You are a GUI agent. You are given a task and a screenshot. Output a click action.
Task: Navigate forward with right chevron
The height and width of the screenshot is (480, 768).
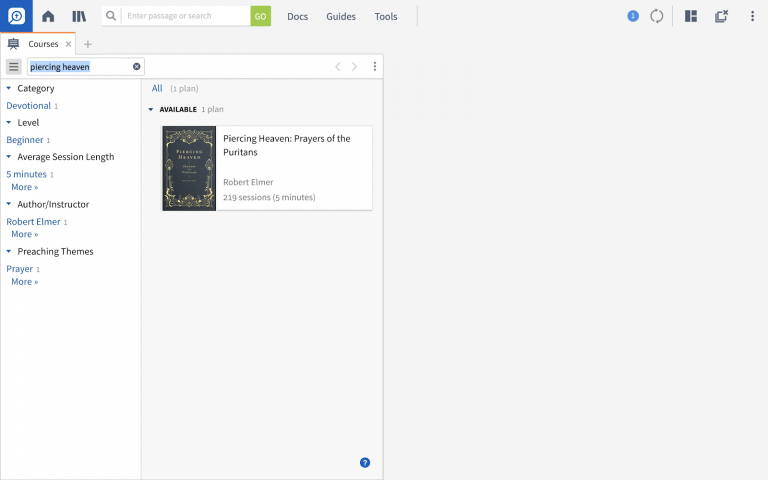click(355, 67)
